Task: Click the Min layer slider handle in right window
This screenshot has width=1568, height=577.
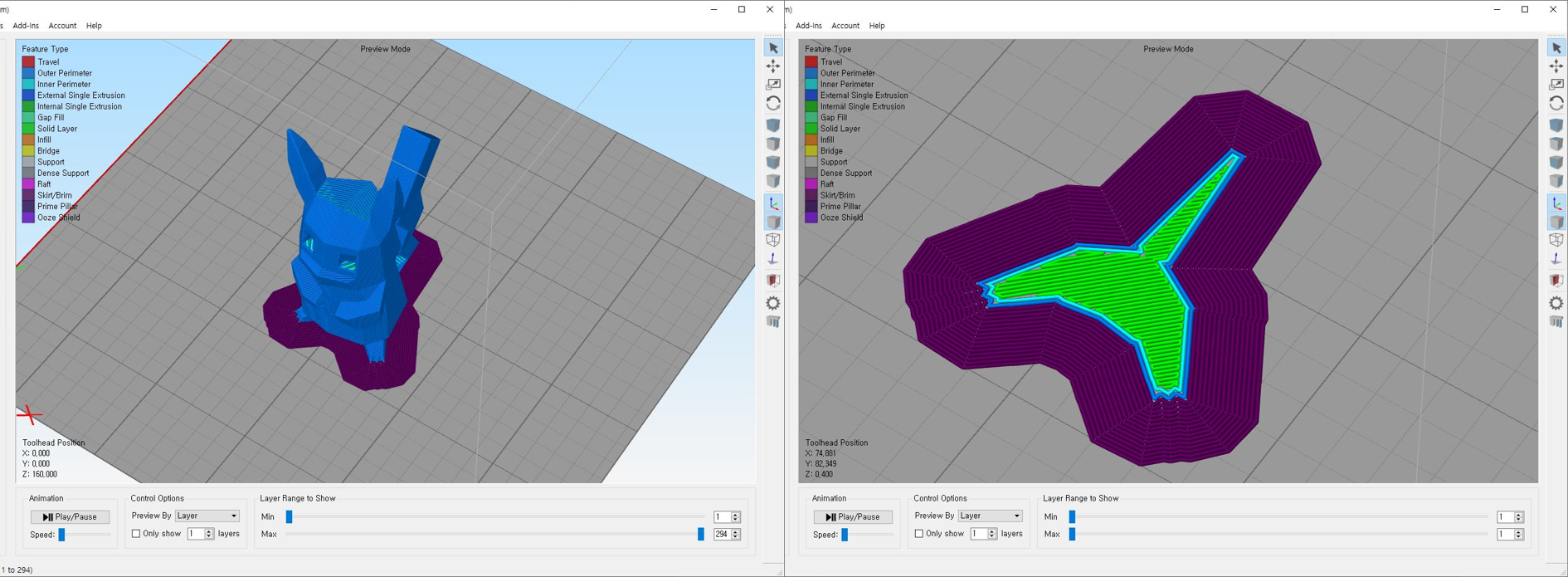Action: (x=1072, y=516)
